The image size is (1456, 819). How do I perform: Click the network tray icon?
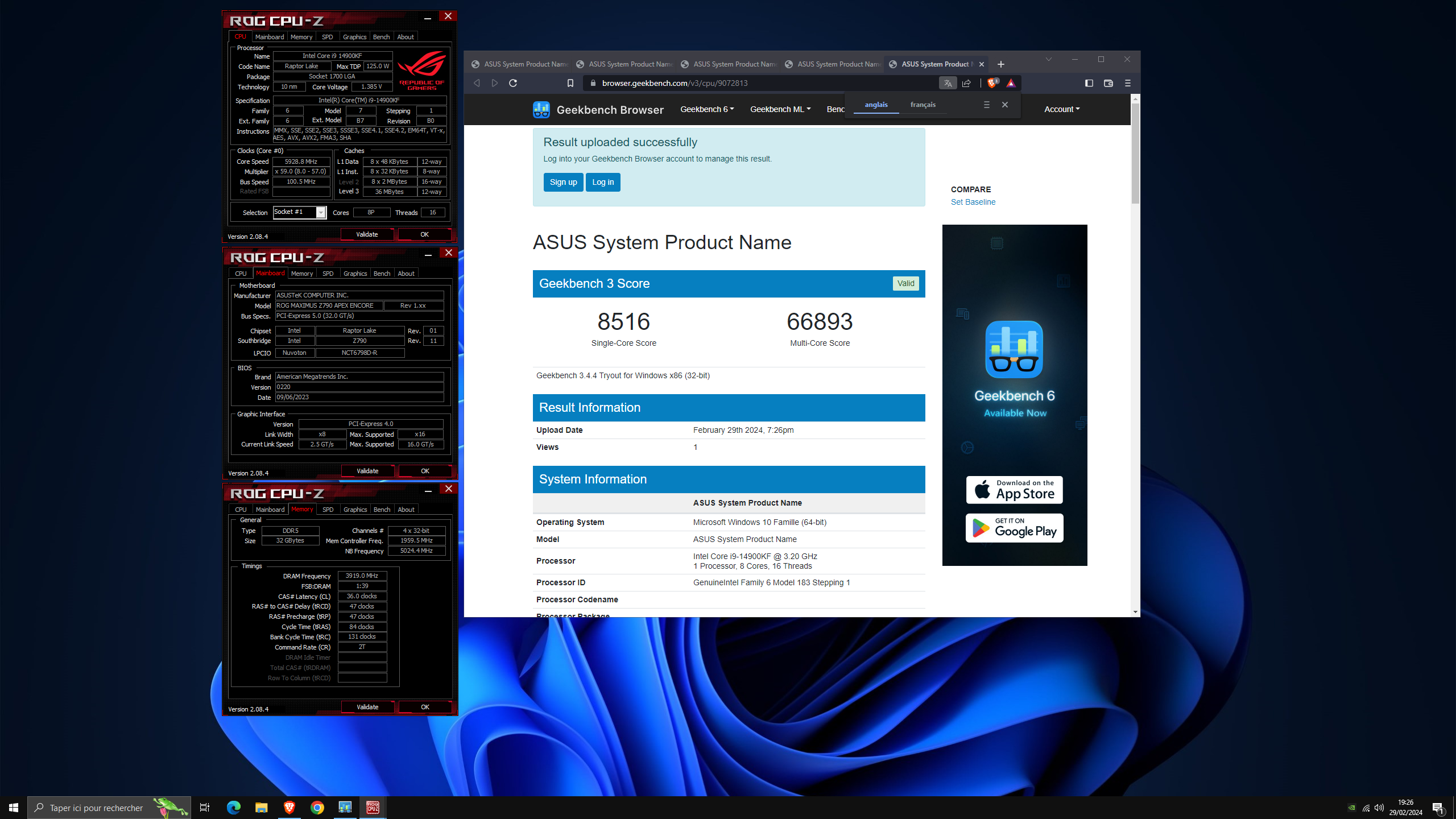1366,808
